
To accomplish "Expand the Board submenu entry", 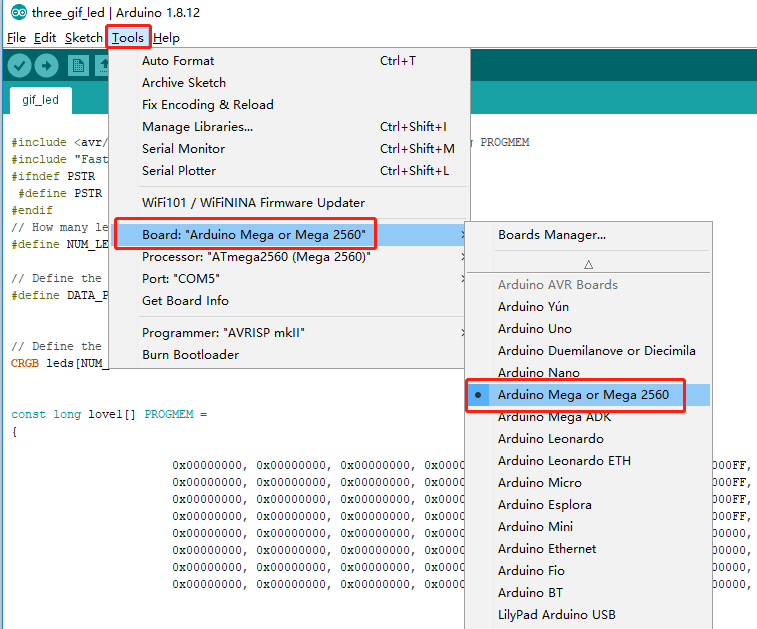I will tap(254, 235).
